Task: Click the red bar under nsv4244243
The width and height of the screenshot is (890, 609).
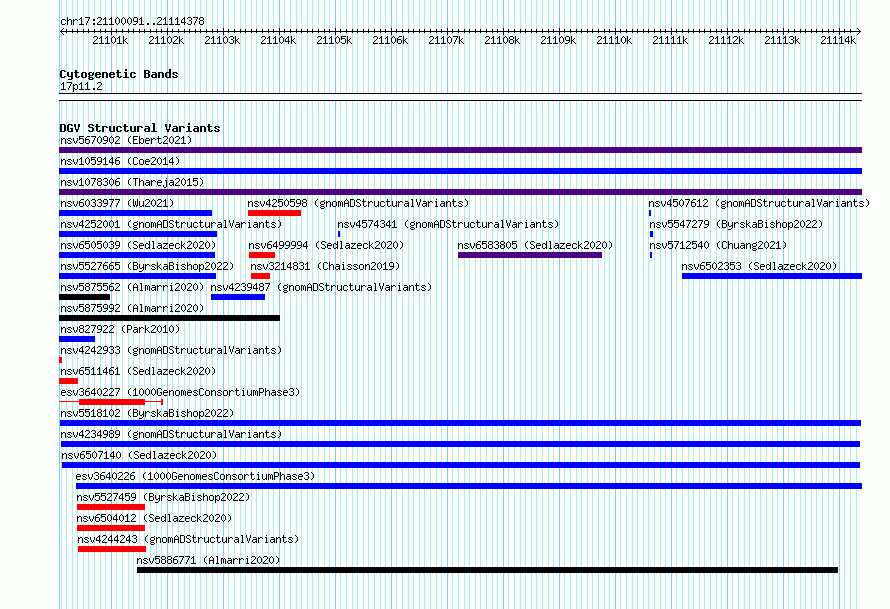Action: coord(112,549)
